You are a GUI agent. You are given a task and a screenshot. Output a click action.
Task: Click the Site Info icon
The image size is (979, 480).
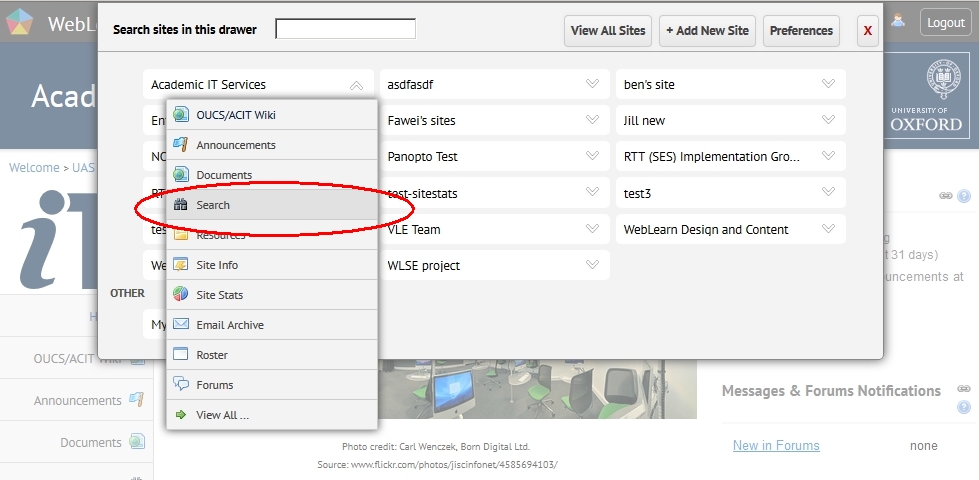pos(181,265)
